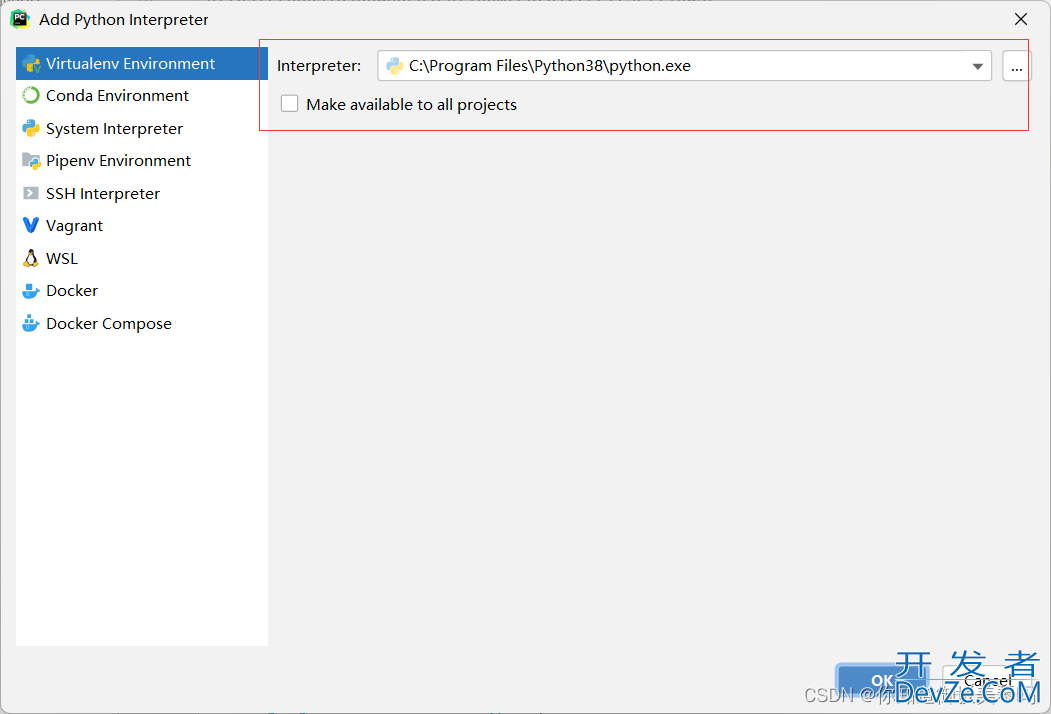Expand the Interpreter dropdown arrow
Image resolution: width=1051 pixels, height=714 pixels.
click(977, 66)
